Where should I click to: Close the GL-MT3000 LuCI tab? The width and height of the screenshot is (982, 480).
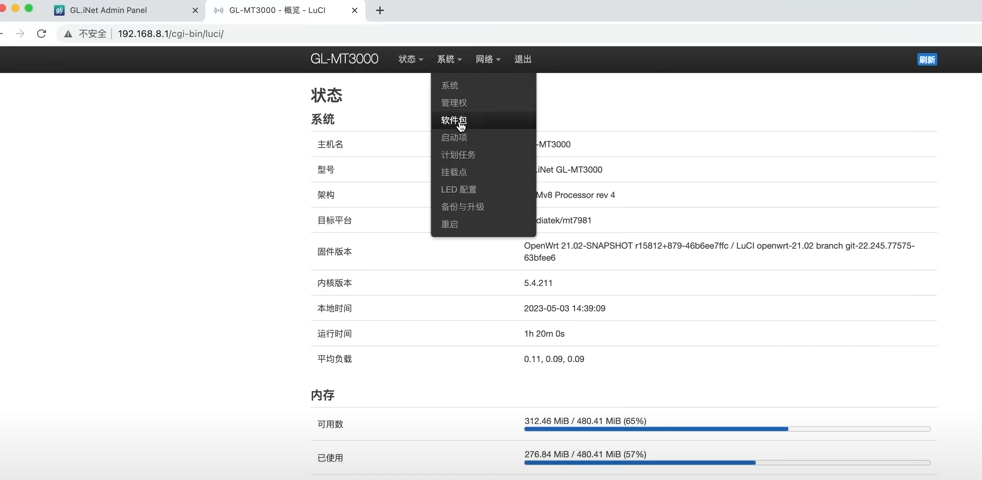pos(355,10)
